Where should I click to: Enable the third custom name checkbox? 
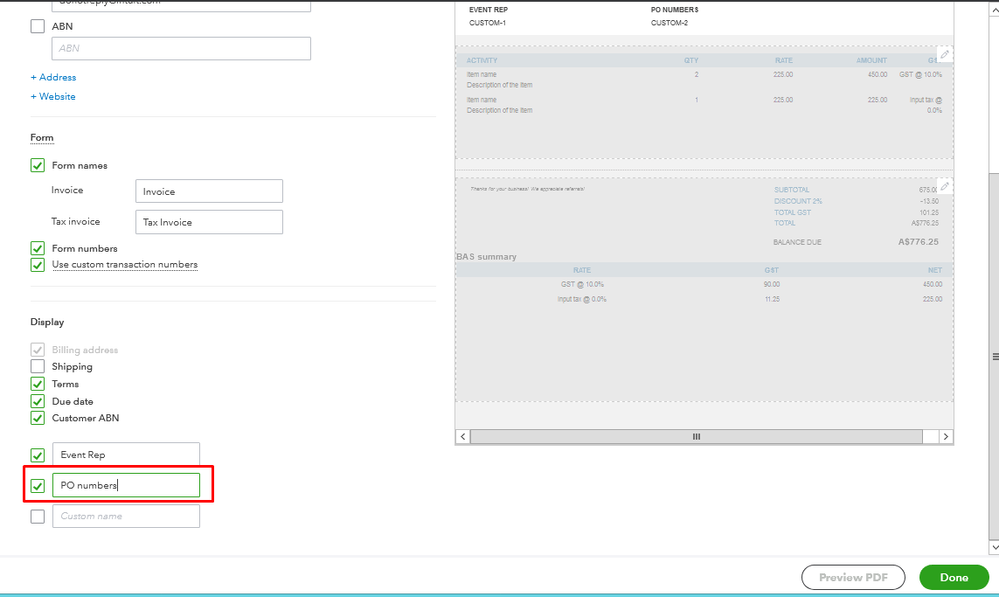[x=38, y=516]
